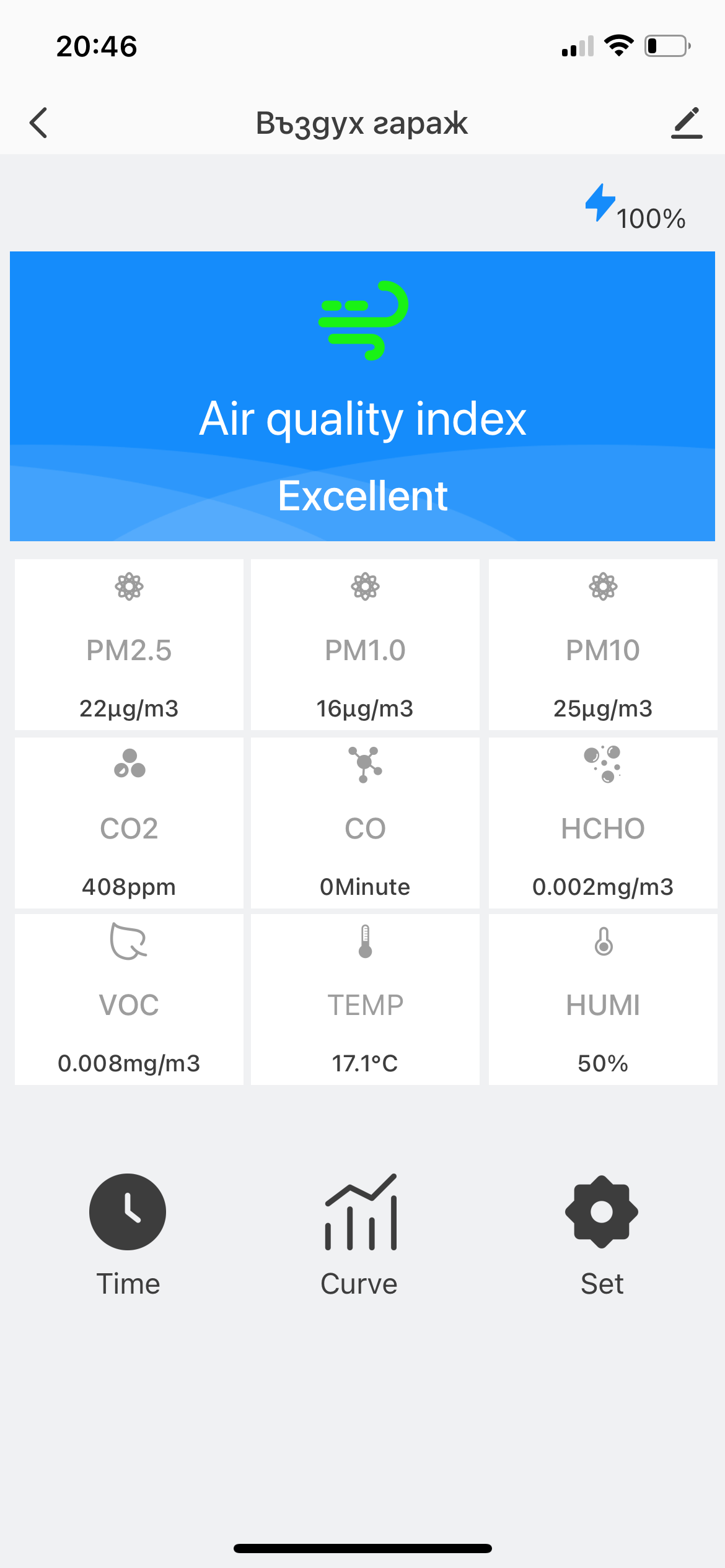725x1568 pixels.
Task: Tap the CO2 molecule icon
Action: 130,763
